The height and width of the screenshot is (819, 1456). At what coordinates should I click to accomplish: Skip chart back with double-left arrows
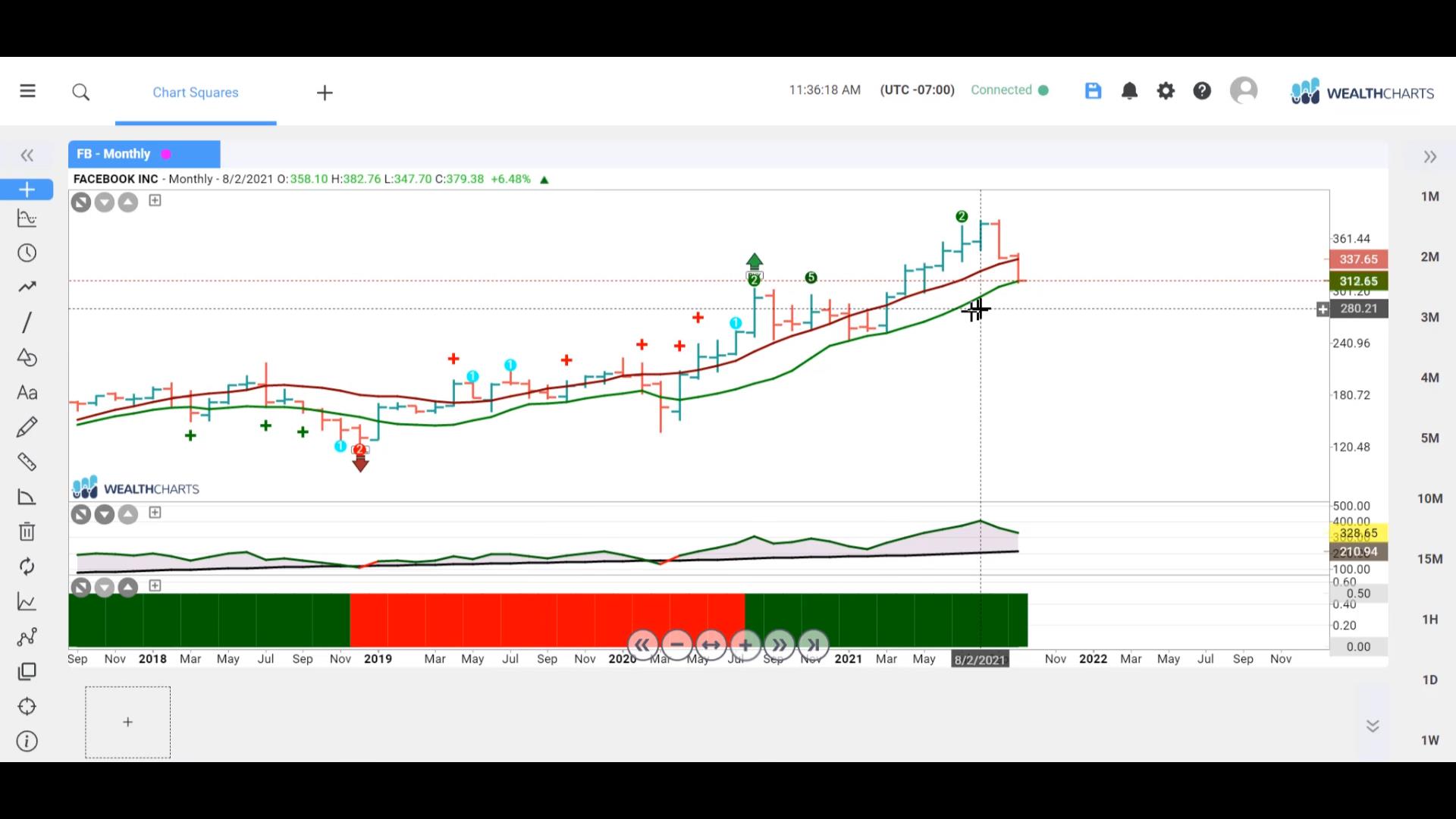[x=642, y=645]
